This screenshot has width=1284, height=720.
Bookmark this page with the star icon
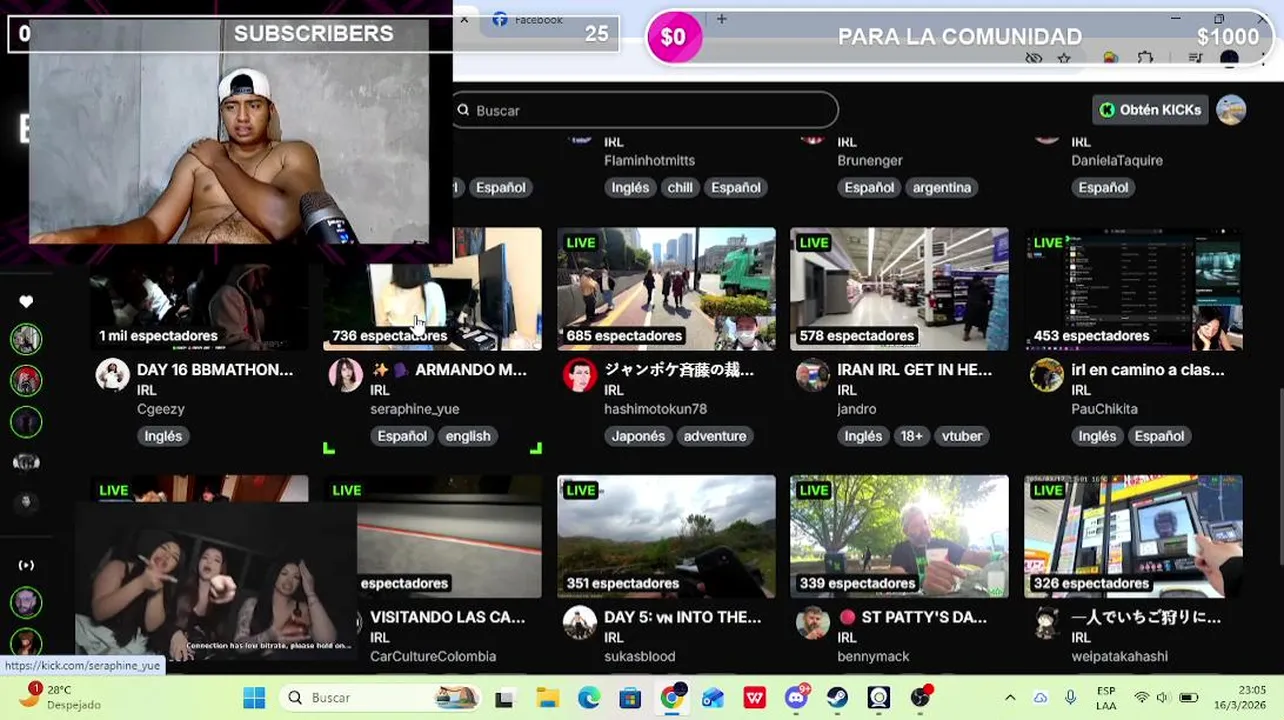coord(1064,59)
